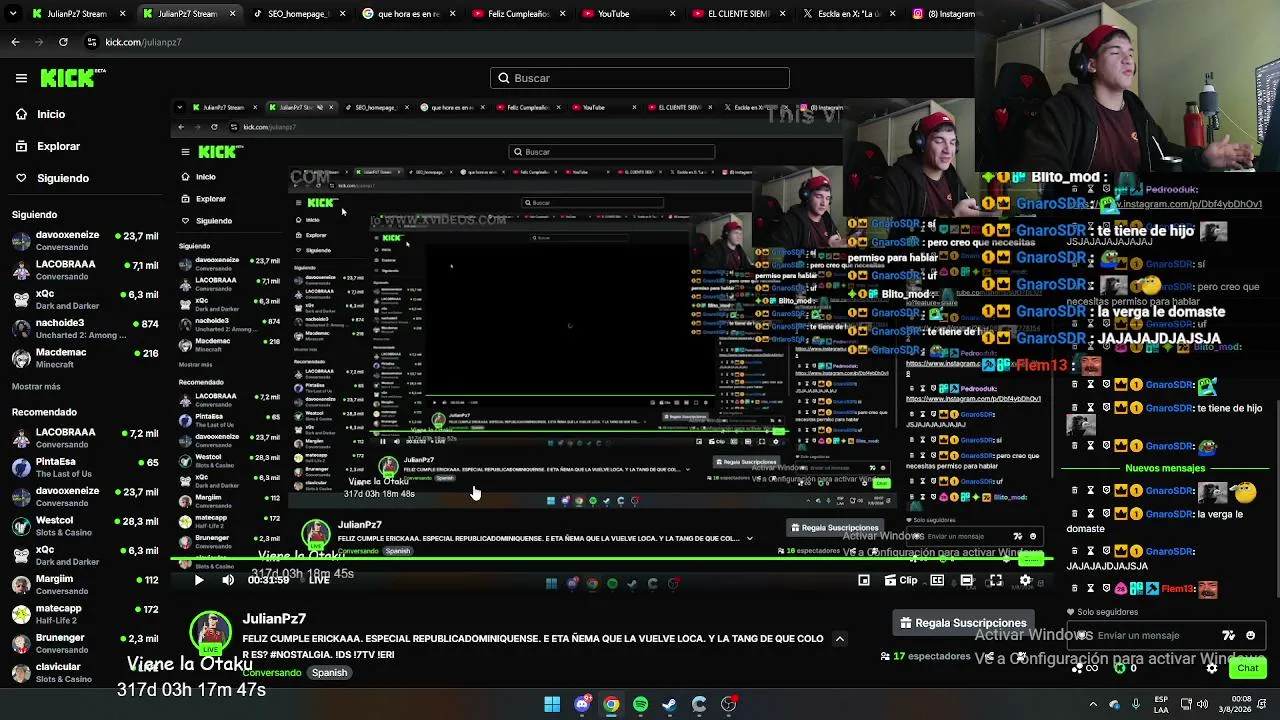Switch to the Instagram browser tab
This screenshot has width=1280, height=720.
941,14
